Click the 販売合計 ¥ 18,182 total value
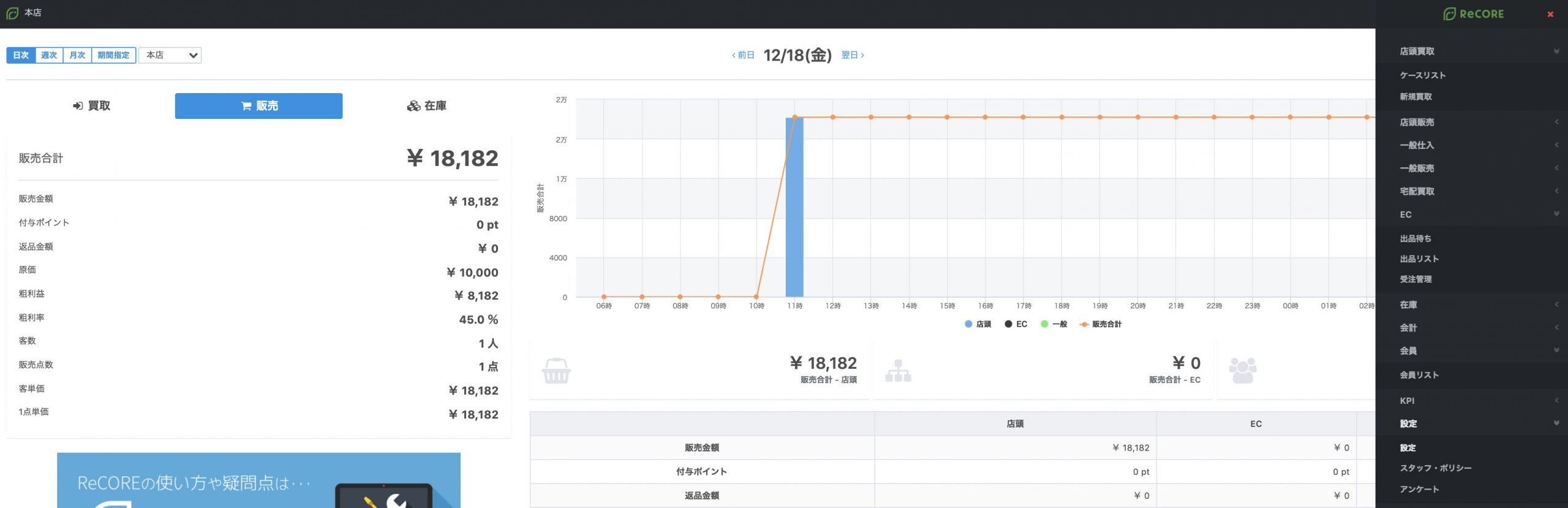Image resolution: width=1568 pixels, height=508 pixels. [452, 159]
